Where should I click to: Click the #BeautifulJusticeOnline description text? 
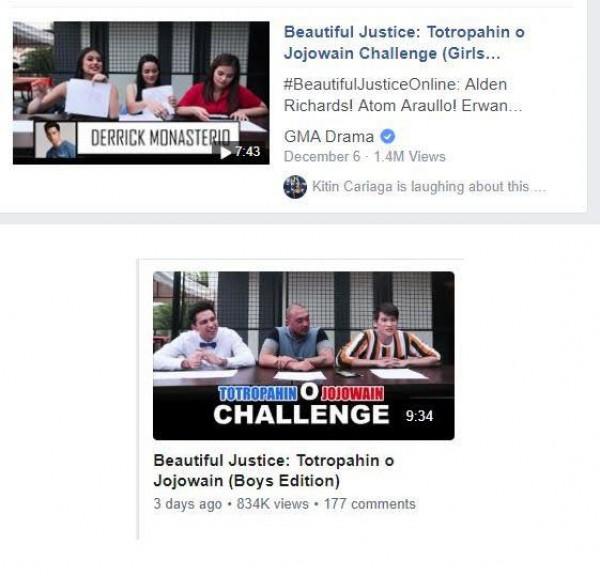pyautogui.click(x=403, y=95)
